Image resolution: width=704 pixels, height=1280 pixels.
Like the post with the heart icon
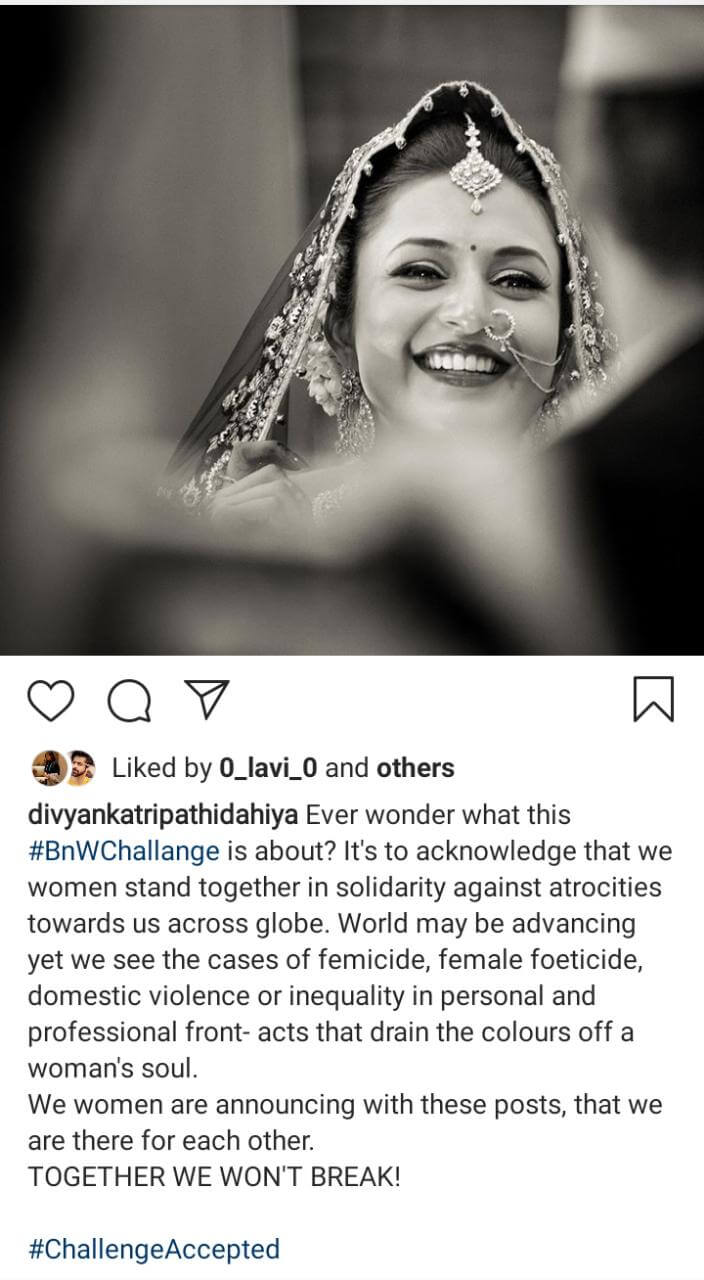coord(51,700)
